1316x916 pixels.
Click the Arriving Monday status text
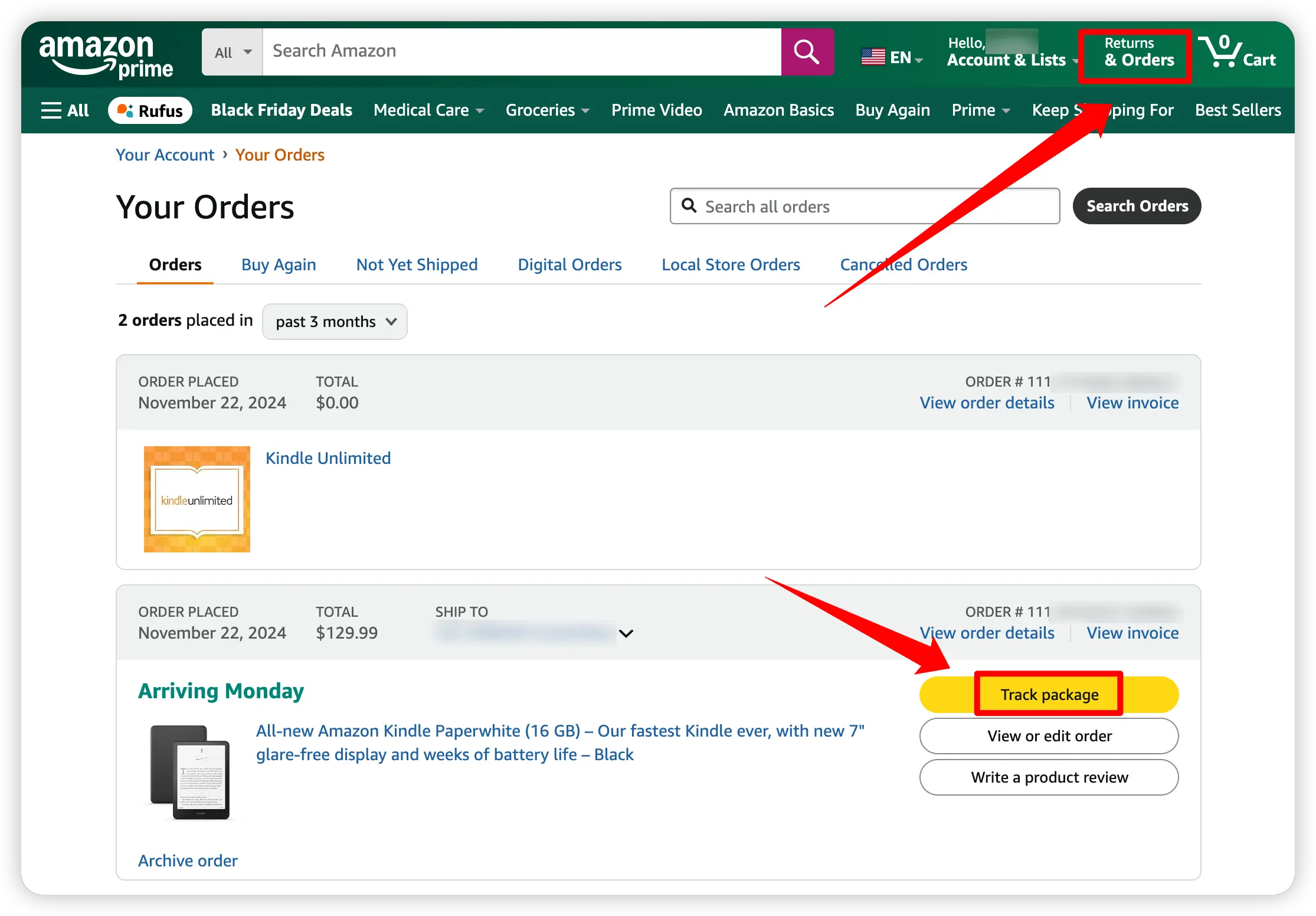(x=221, y=691)
